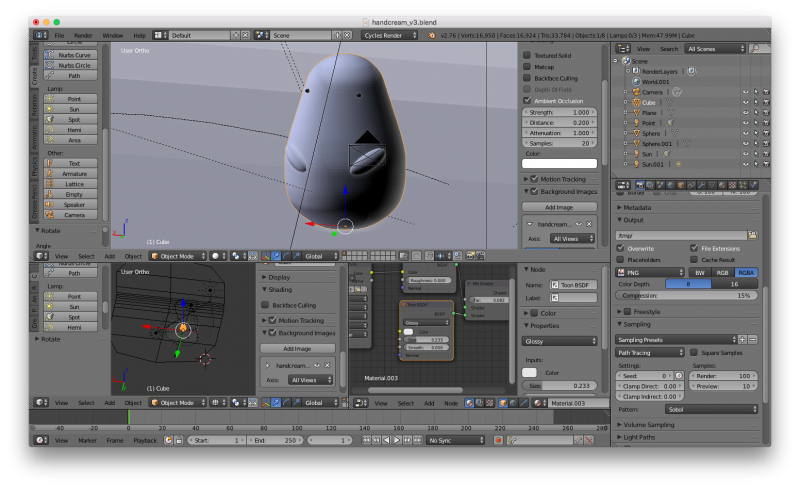Open the Object properties cube tab icon
The image size is (800, 488).
click(x=681, y=185)
